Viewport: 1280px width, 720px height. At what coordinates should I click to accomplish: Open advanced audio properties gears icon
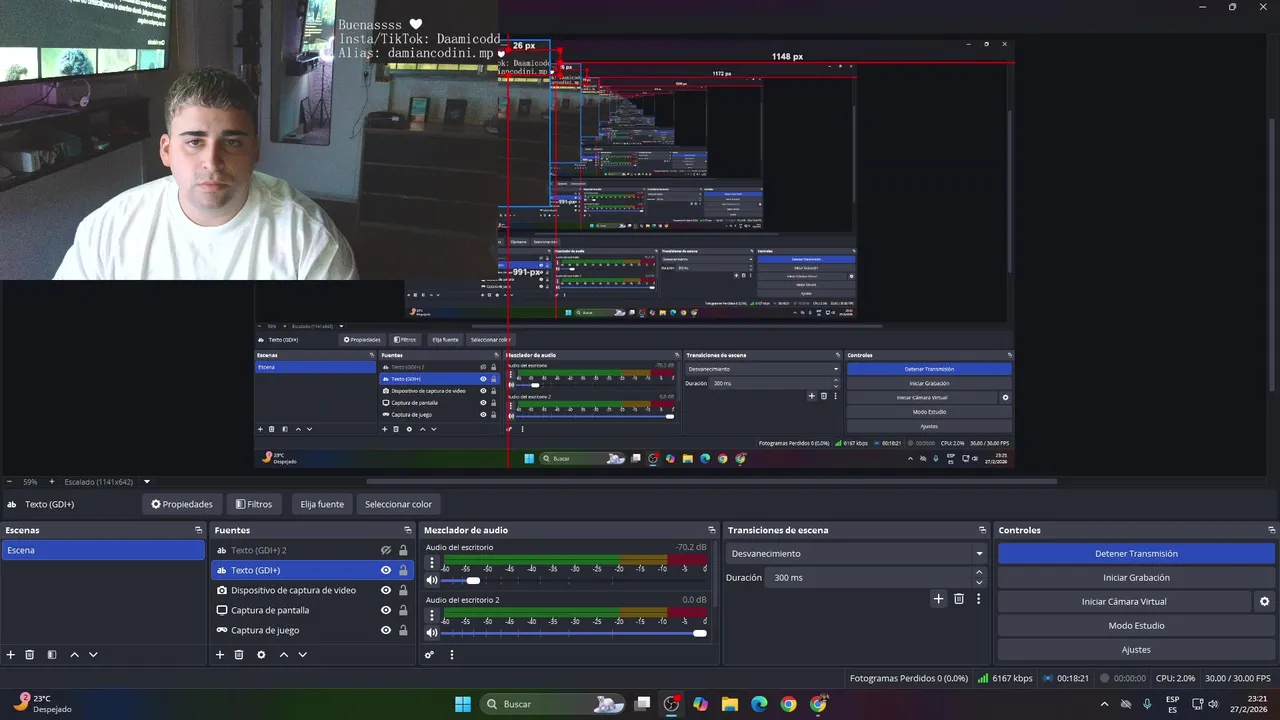(430, 655)
